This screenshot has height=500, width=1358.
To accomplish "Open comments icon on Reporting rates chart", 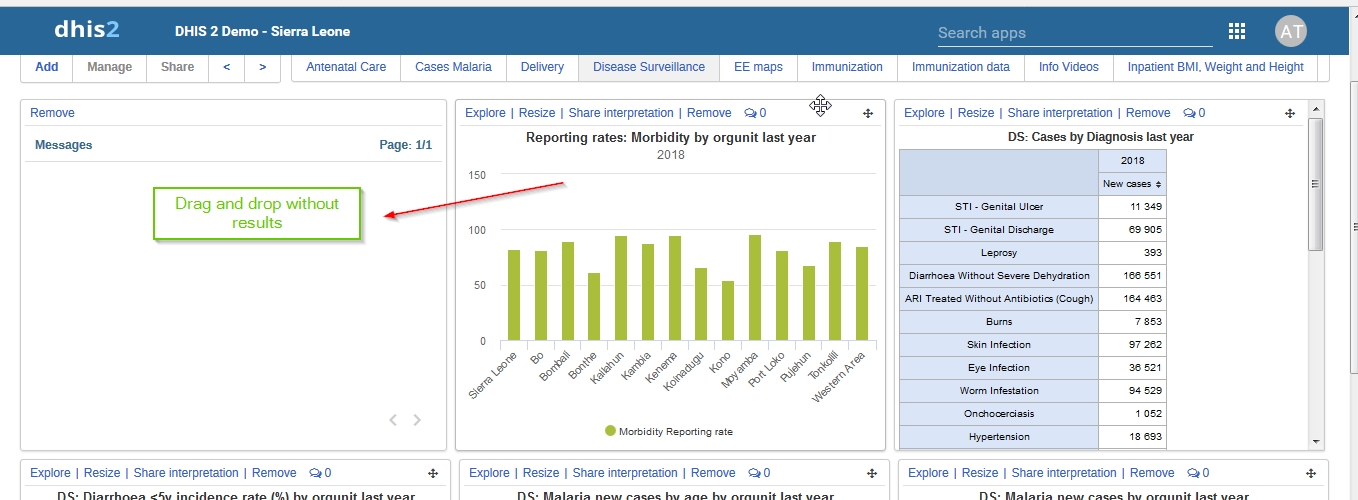I will (755, 113).
